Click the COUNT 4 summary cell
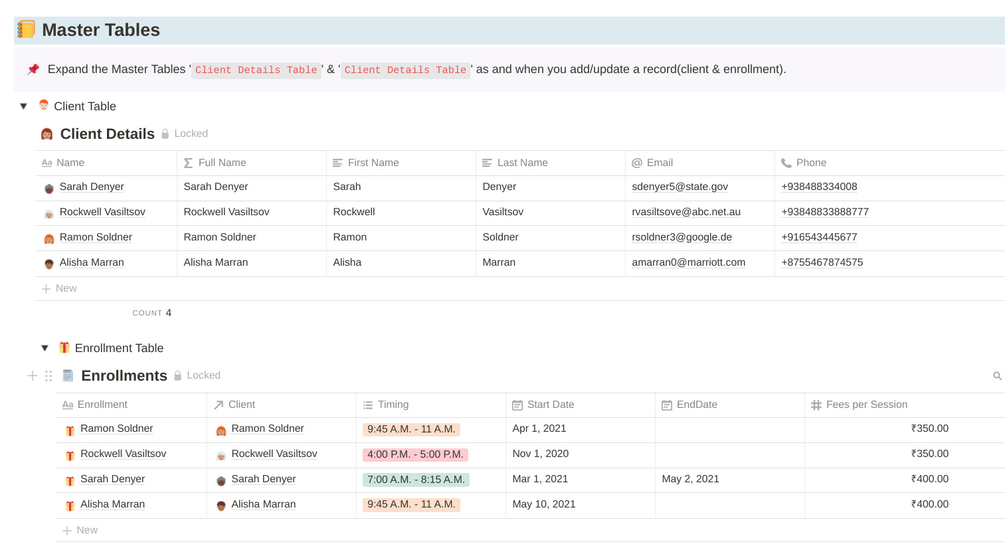Screen dimensions: 1005x560 [152, 313]
